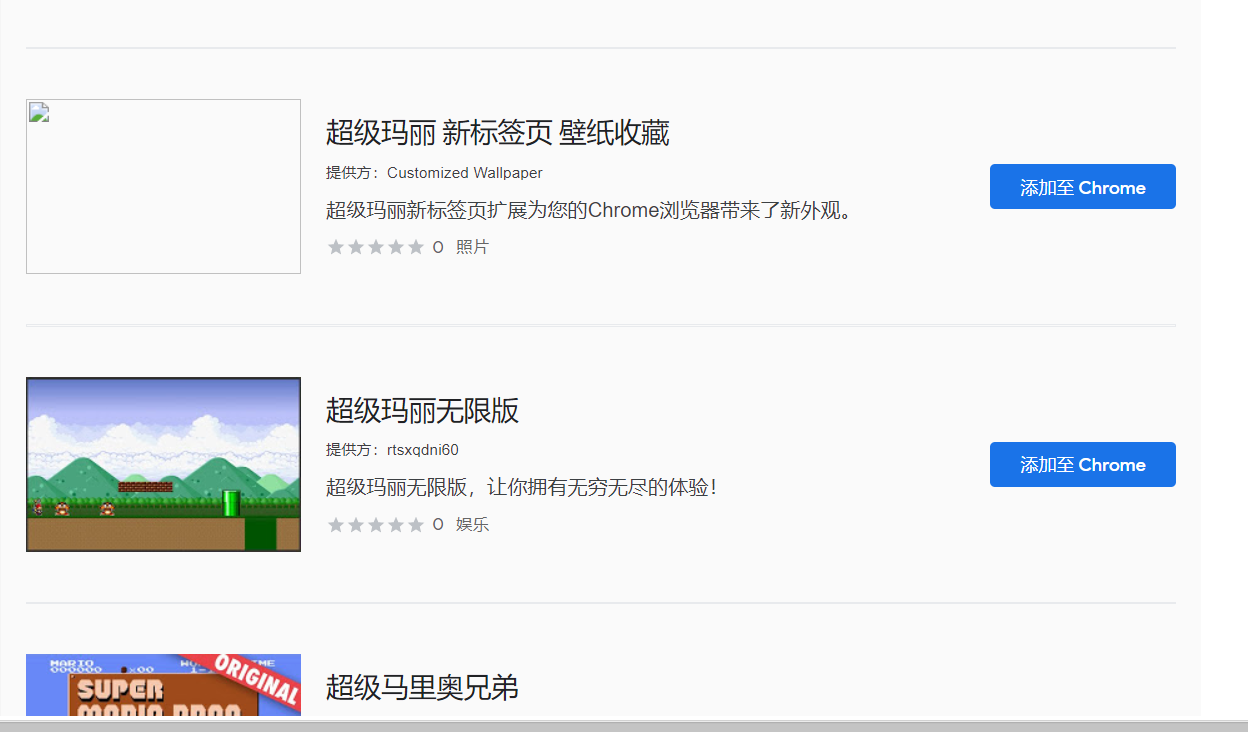
Task: Add 超级玛丽 新标签页 壁纸收藏 to Chrome
Action: point(1082,187)
